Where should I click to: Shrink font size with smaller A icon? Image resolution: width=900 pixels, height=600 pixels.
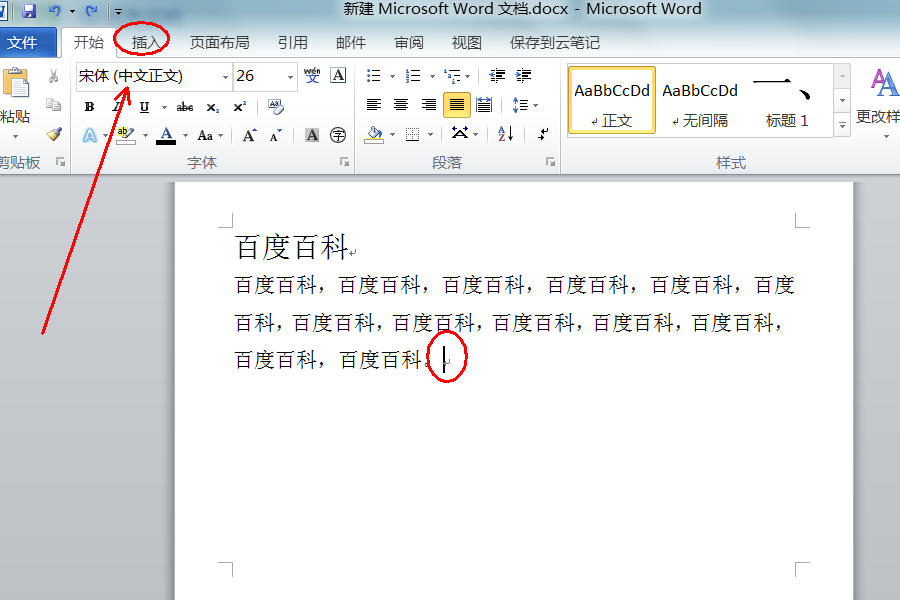pyautogui.click(x=276, y=136)
